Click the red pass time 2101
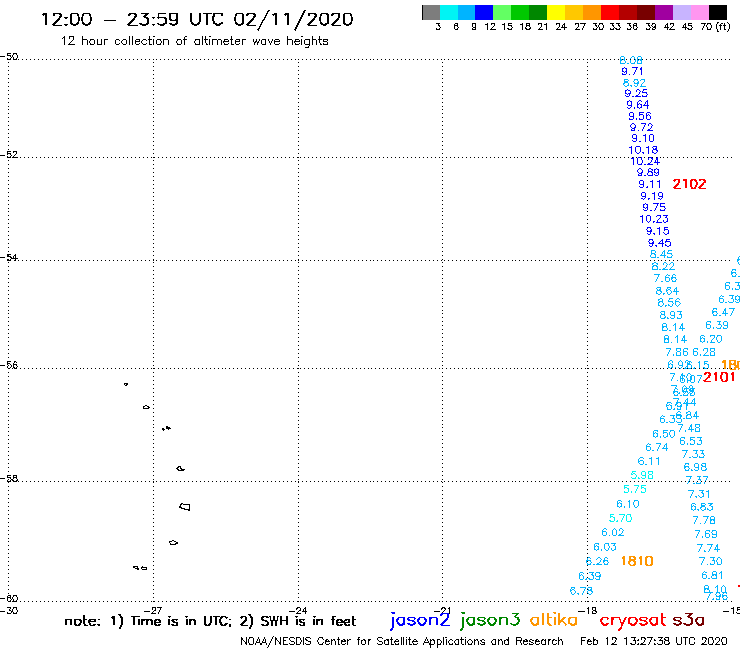 pyautogui.click(x=719, y=377)
